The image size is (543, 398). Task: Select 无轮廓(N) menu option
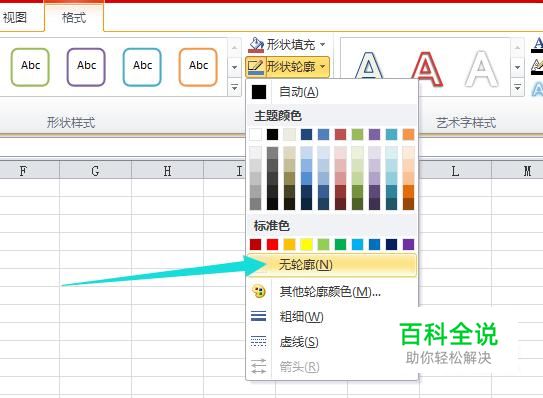coord(331,265)
